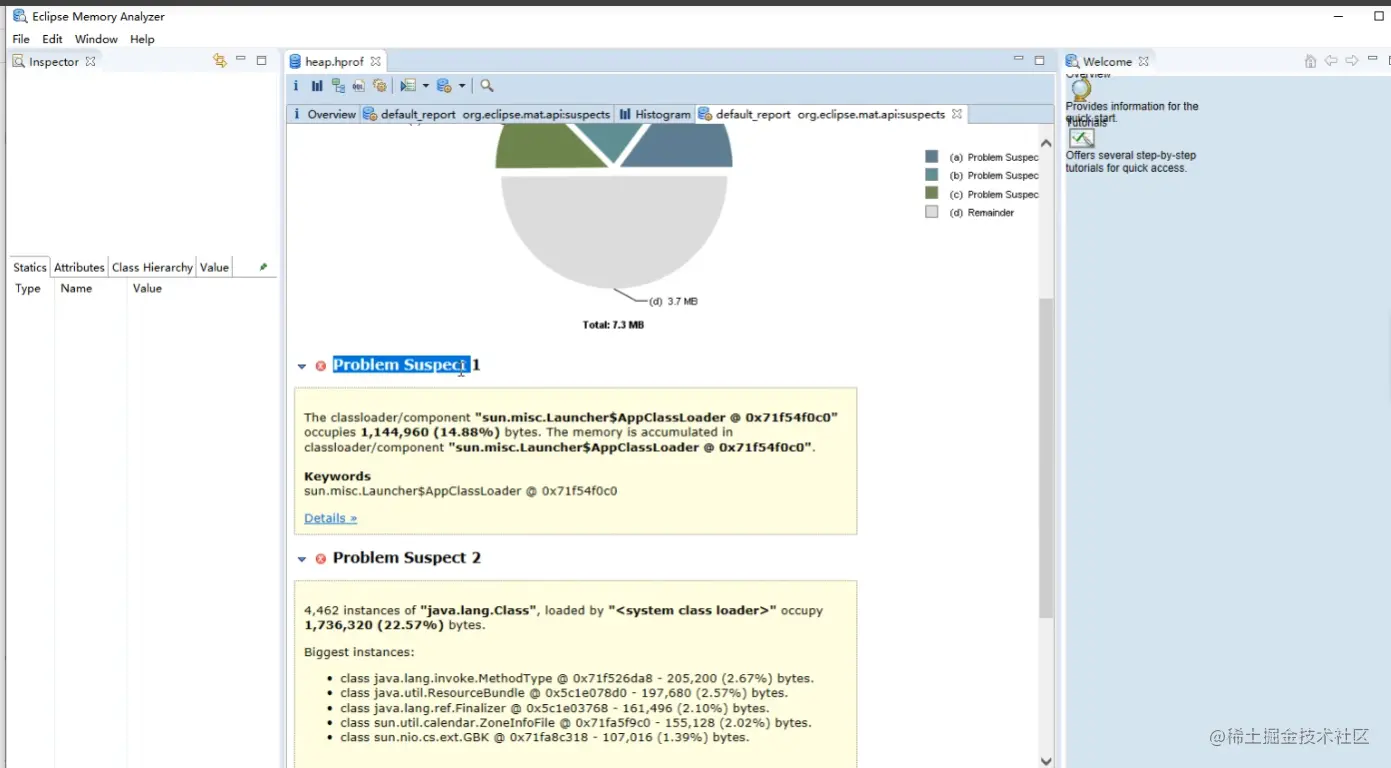Click the find object by address magnifier
This screenshot has width=1391, height=768.
(487, 86)
